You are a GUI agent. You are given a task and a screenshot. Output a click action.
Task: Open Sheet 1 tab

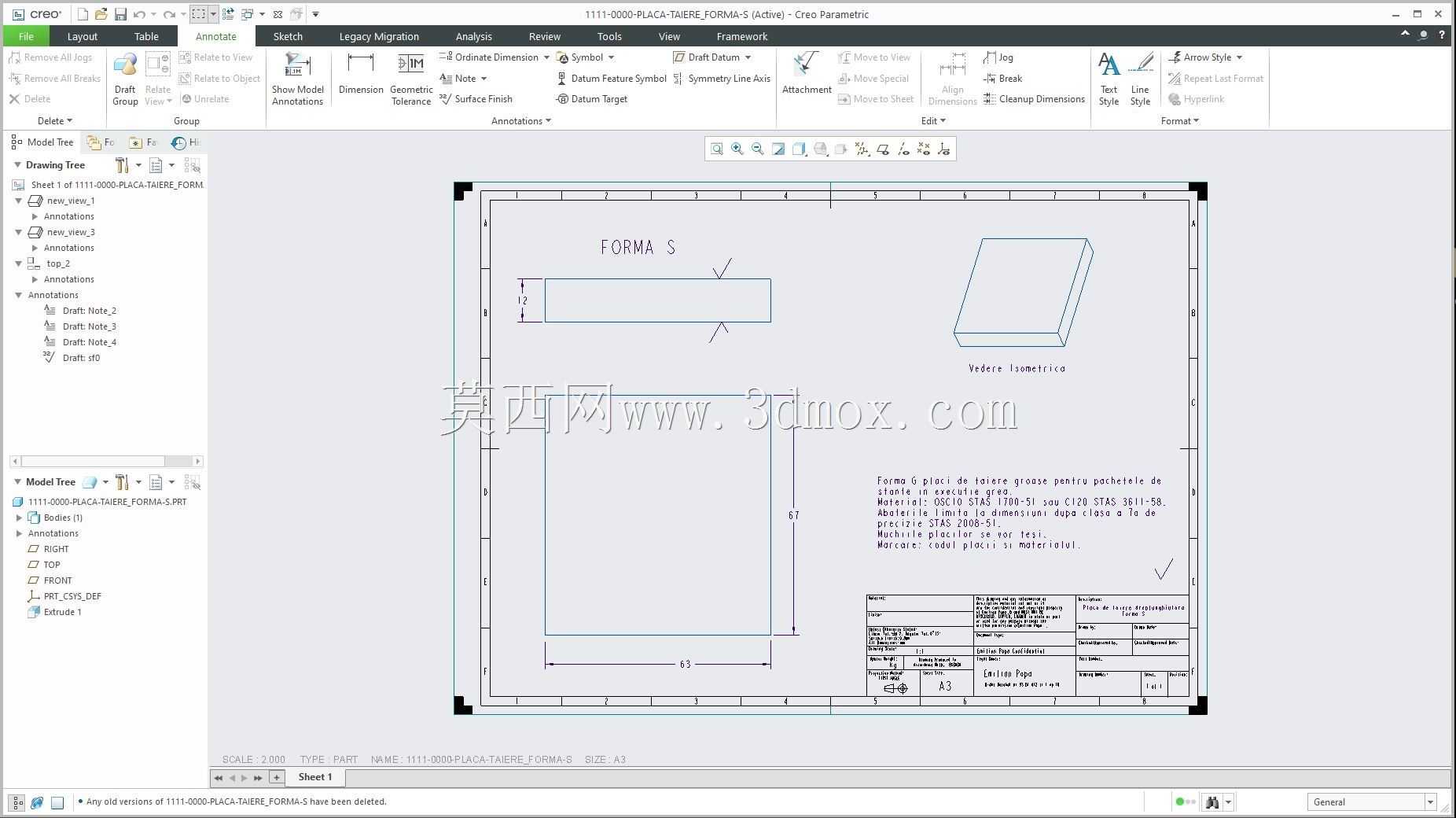pos(315,777)
